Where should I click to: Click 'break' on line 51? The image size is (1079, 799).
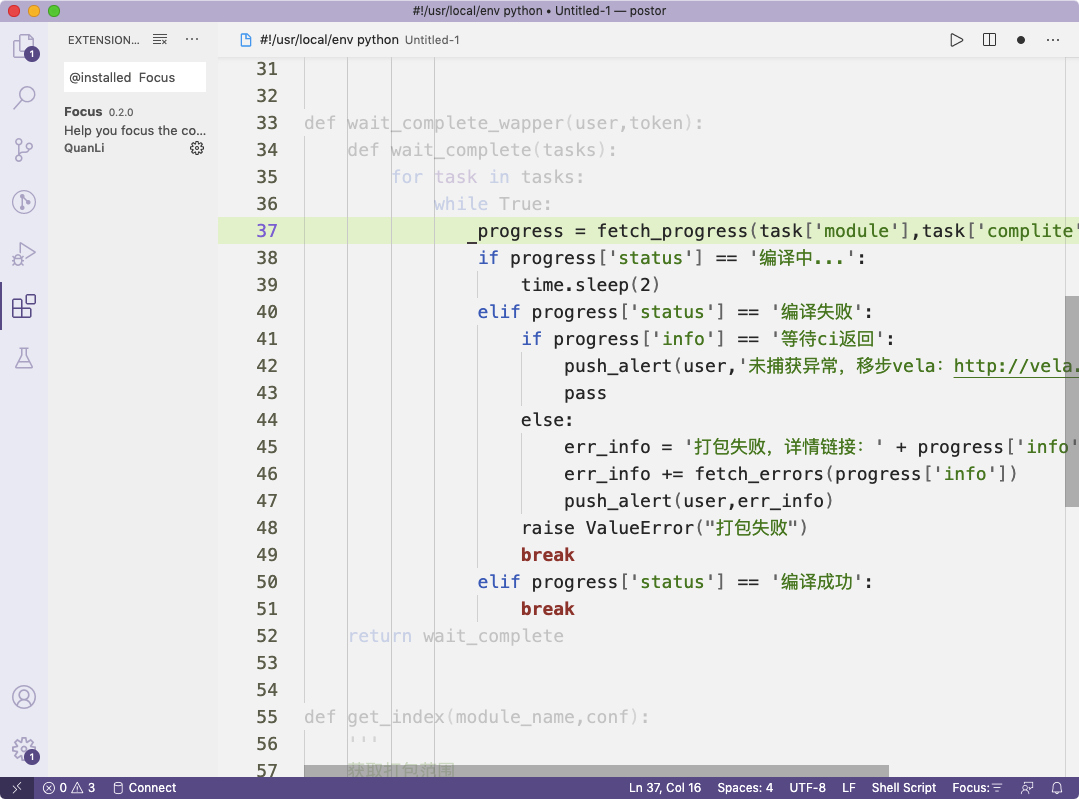(548, 609)
